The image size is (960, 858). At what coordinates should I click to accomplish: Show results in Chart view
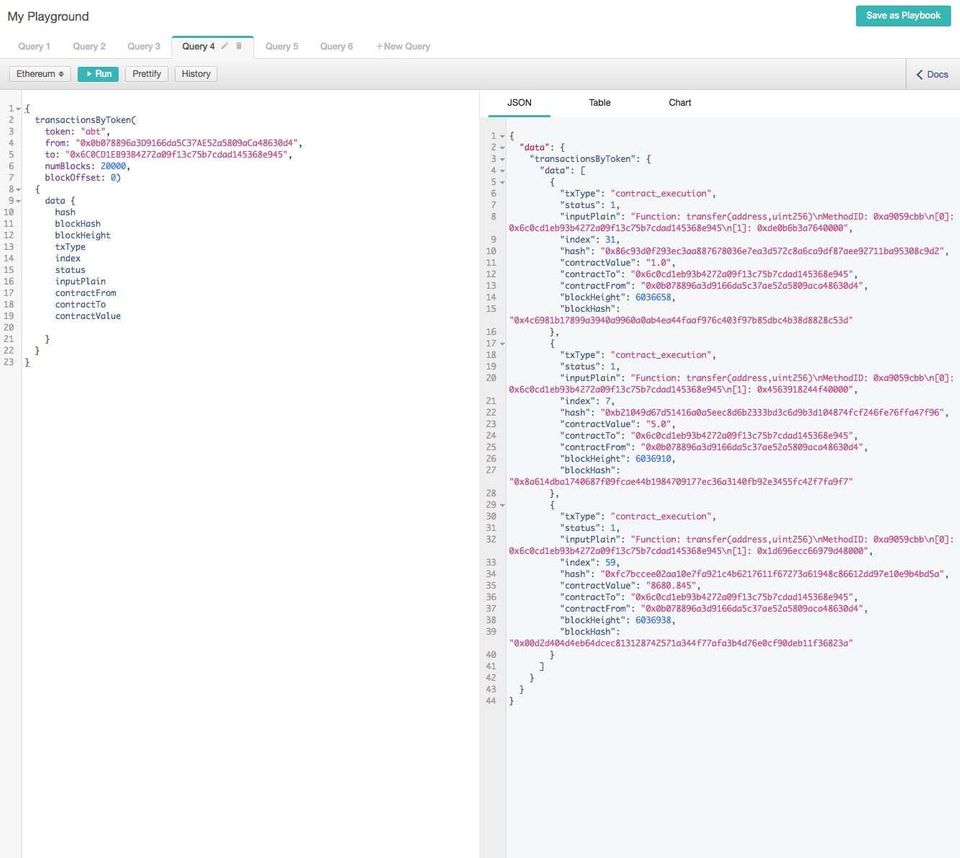[680, 103]
